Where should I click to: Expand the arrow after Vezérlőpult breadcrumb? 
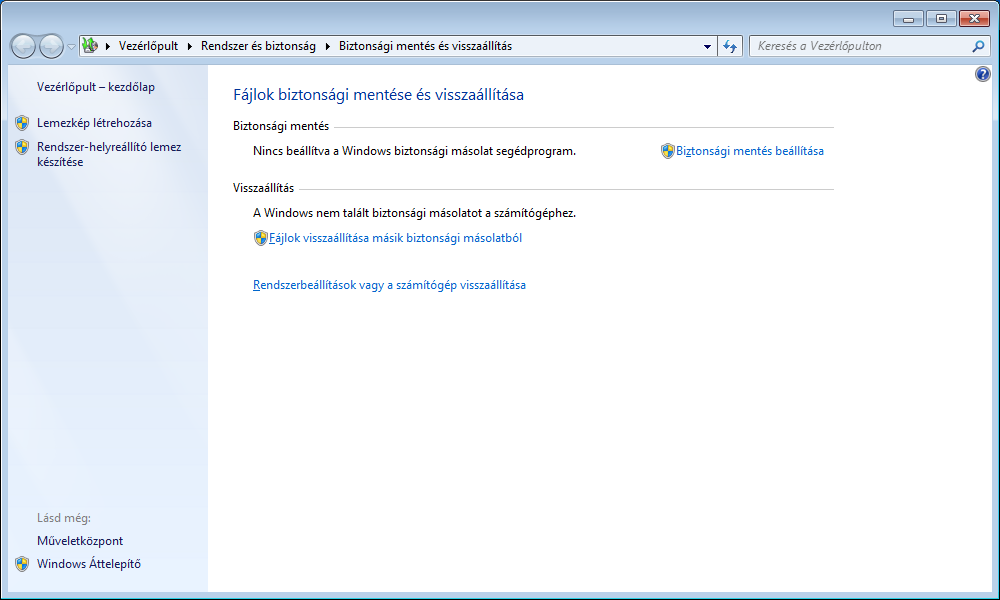pos(189,46)
